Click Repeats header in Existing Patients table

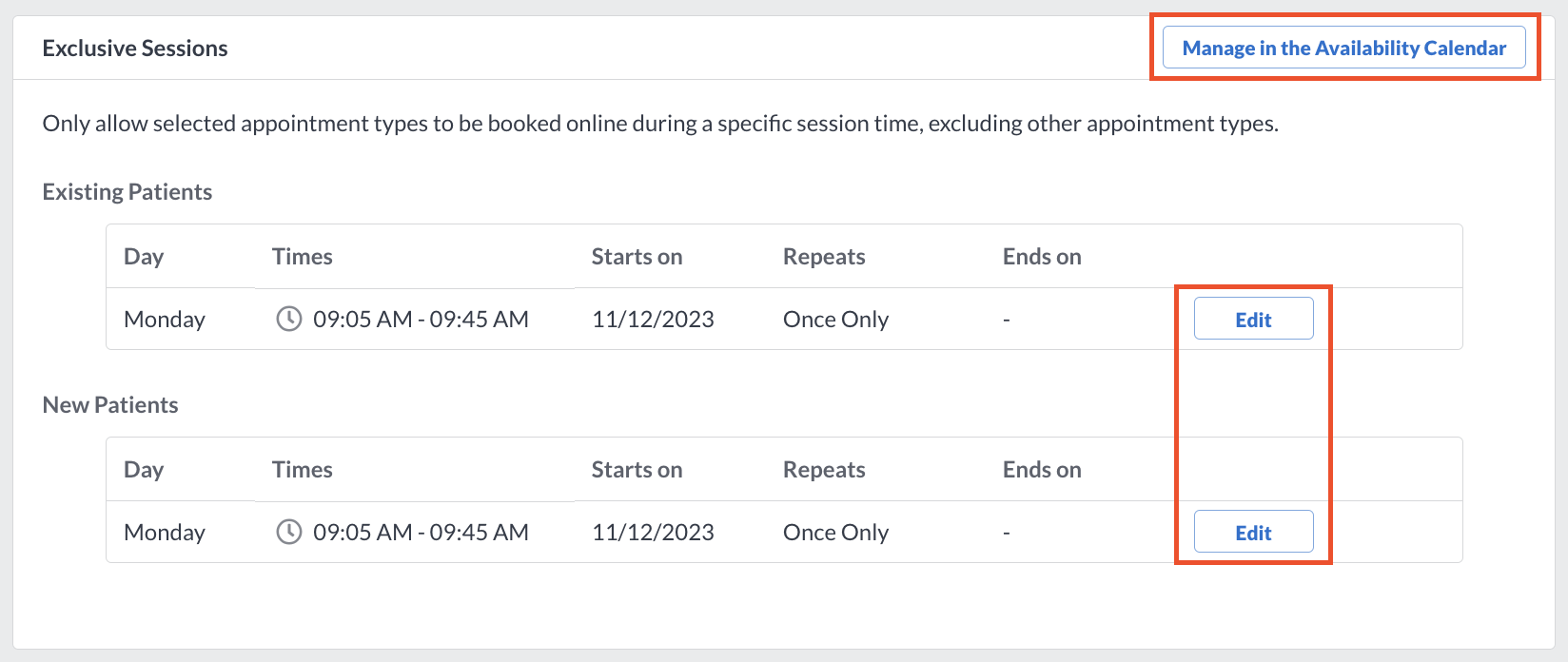(824, 257)
